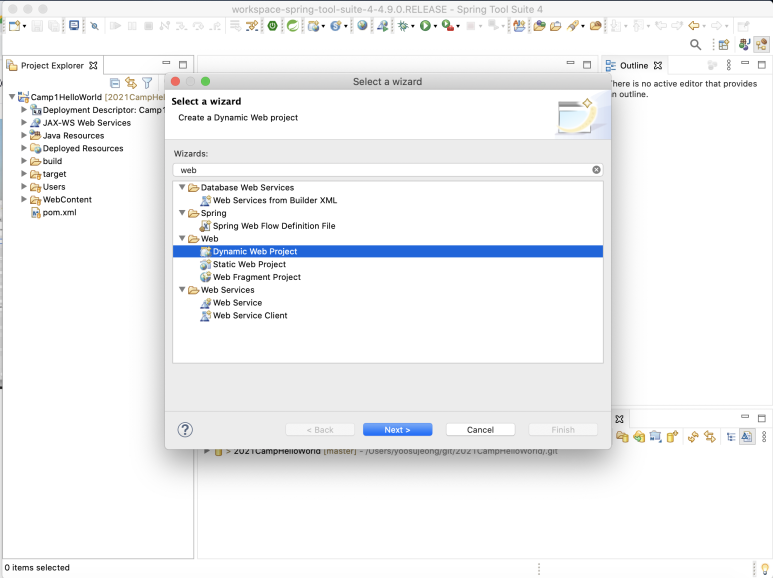Click the Spring Boot dashboard power icon

click(272, 26)
